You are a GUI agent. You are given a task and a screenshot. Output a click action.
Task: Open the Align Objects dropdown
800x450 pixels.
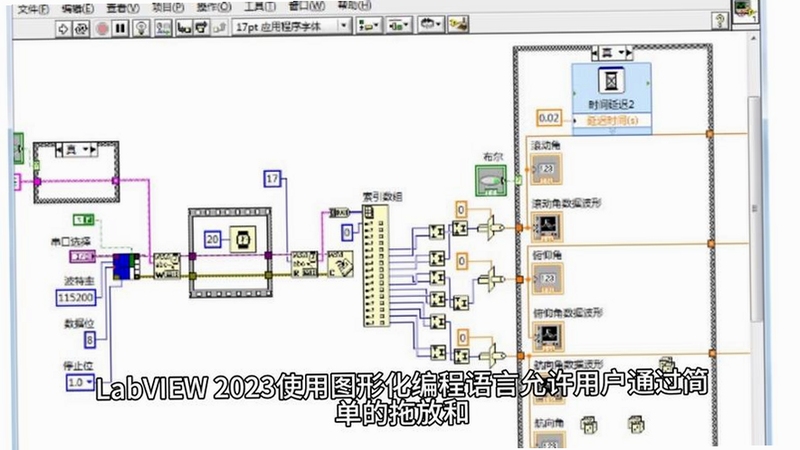click(368, 26)
